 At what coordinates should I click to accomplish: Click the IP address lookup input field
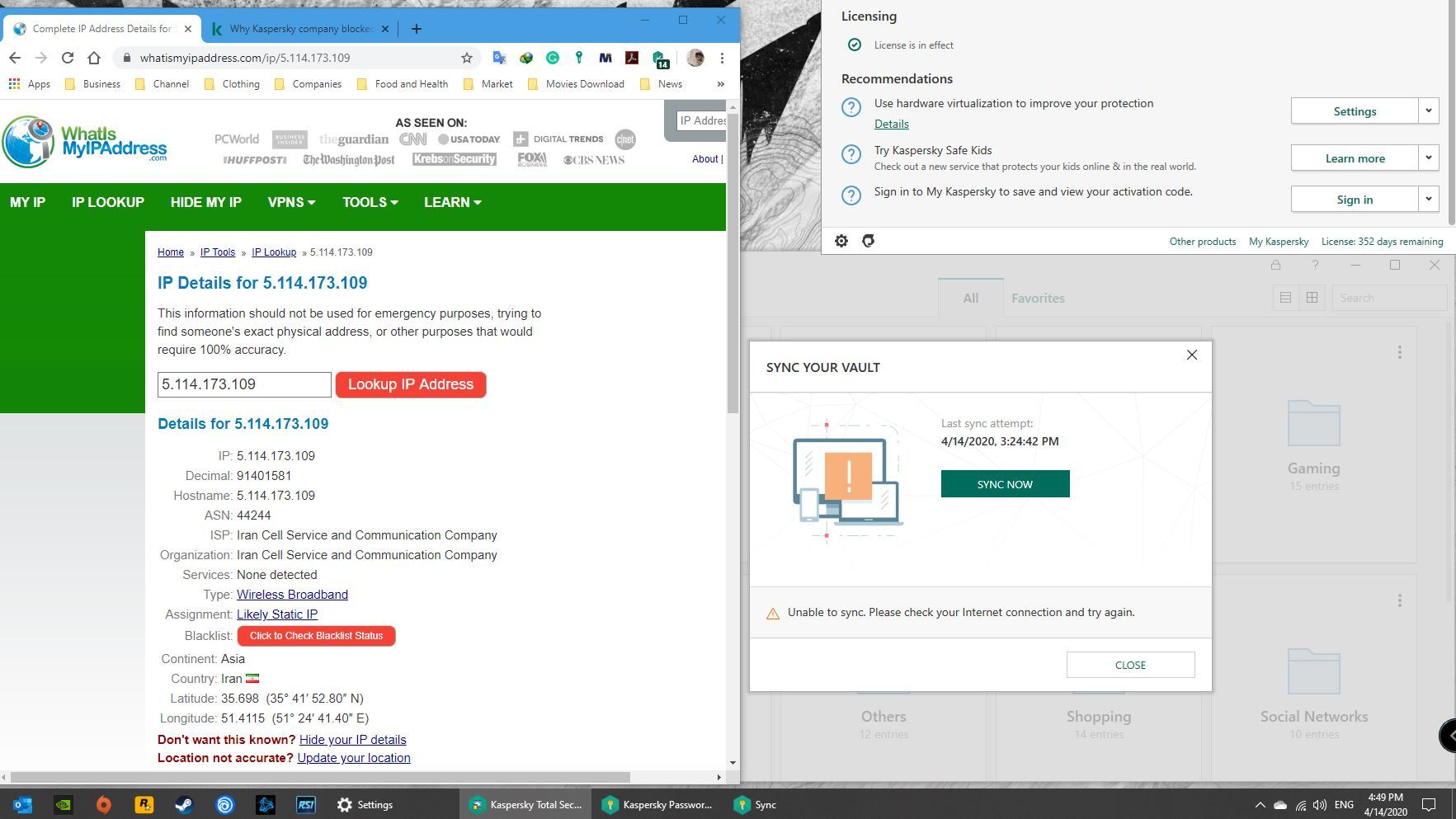coord(244,384)
